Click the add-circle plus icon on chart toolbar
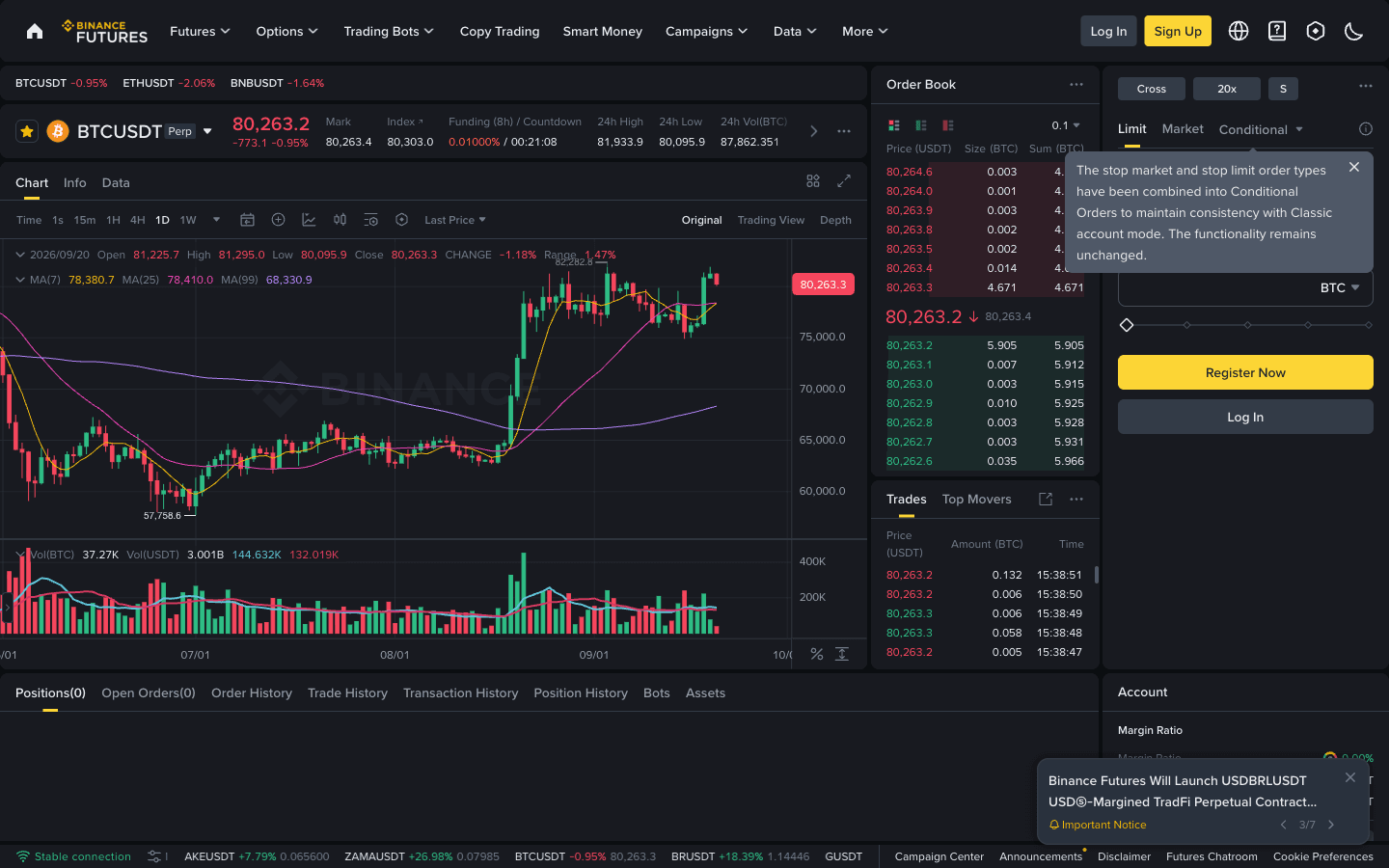Viewport: 1389px width, 868px height. [x=278, y=220]
